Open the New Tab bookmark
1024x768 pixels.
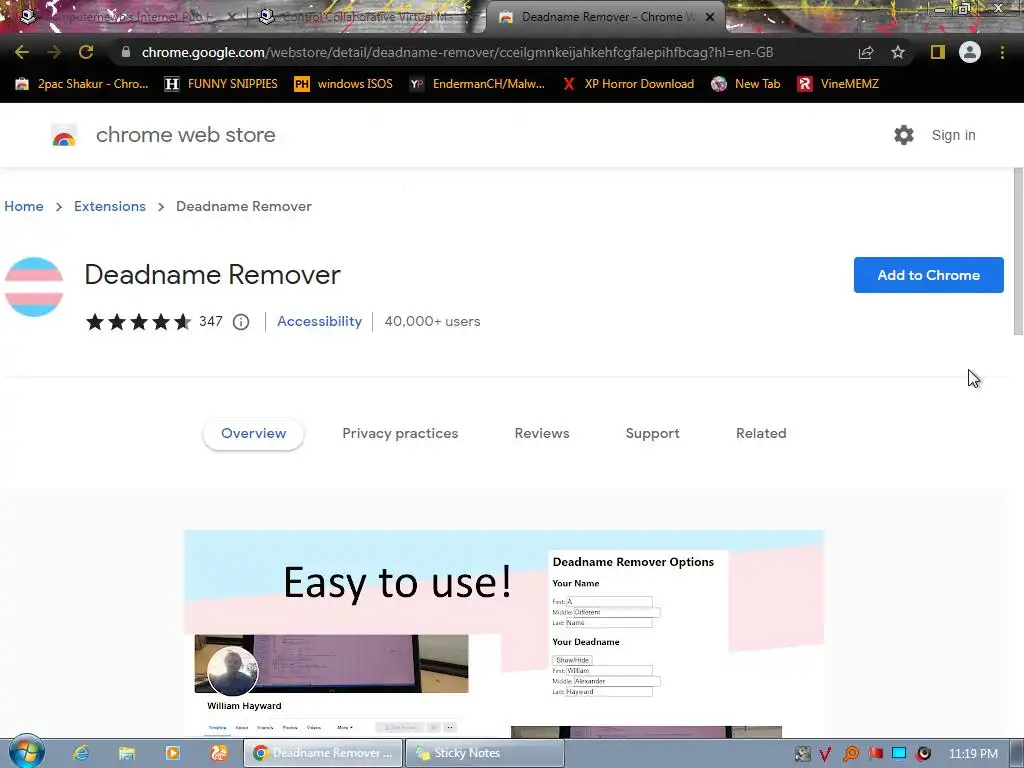point(746,84)
